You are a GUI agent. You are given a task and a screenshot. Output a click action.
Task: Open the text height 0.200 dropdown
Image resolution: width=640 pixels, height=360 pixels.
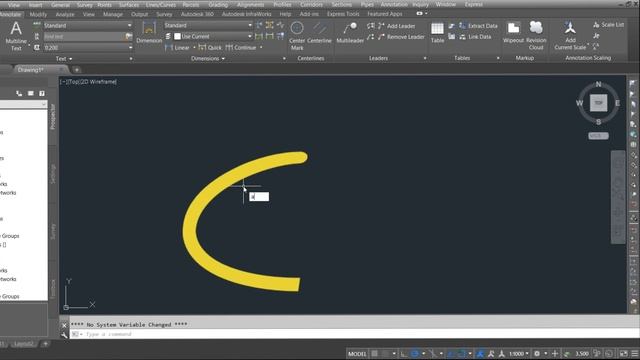tap(88, 48)
